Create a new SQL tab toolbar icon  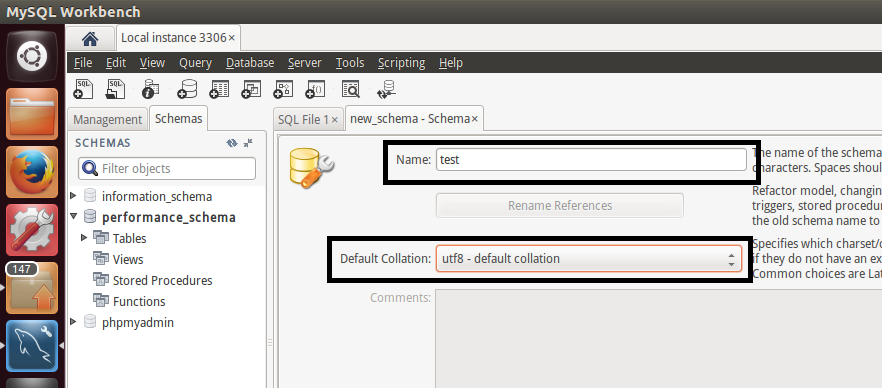coord(83,89)
